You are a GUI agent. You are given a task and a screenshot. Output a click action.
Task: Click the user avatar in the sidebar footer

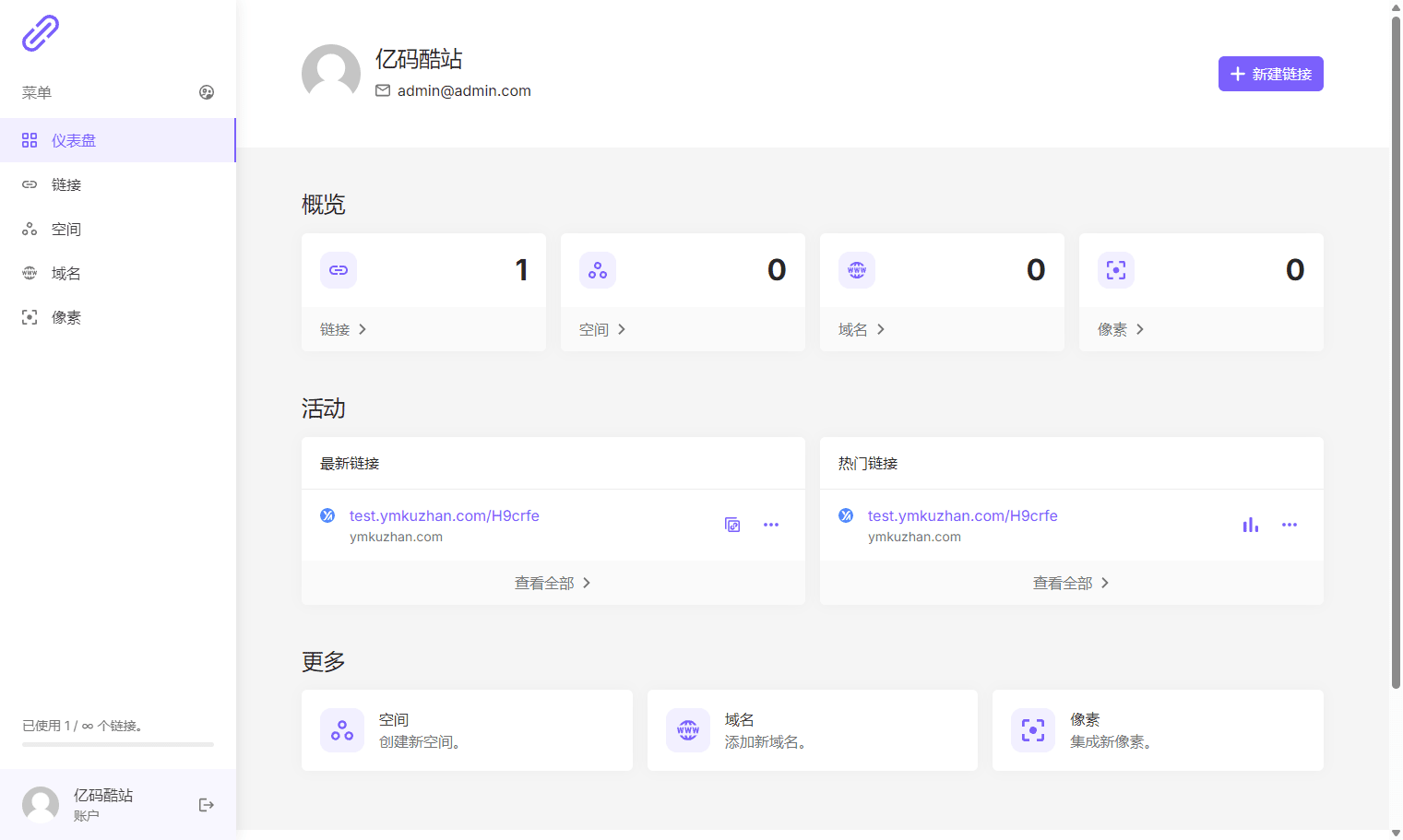coord(41,805)
